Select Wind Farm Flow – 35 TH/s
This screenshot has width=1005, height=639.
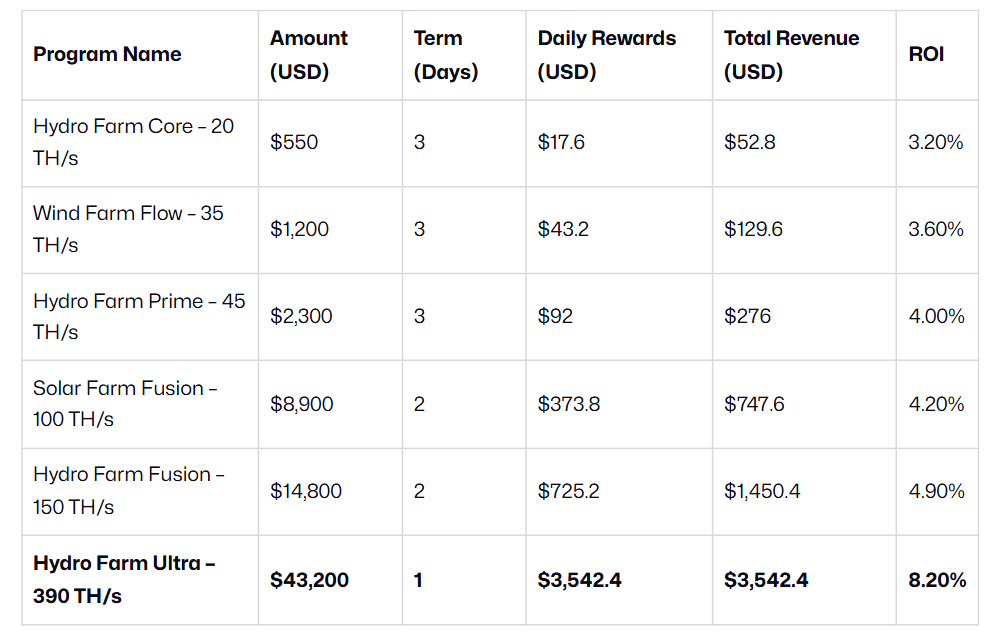click(128, 229)
